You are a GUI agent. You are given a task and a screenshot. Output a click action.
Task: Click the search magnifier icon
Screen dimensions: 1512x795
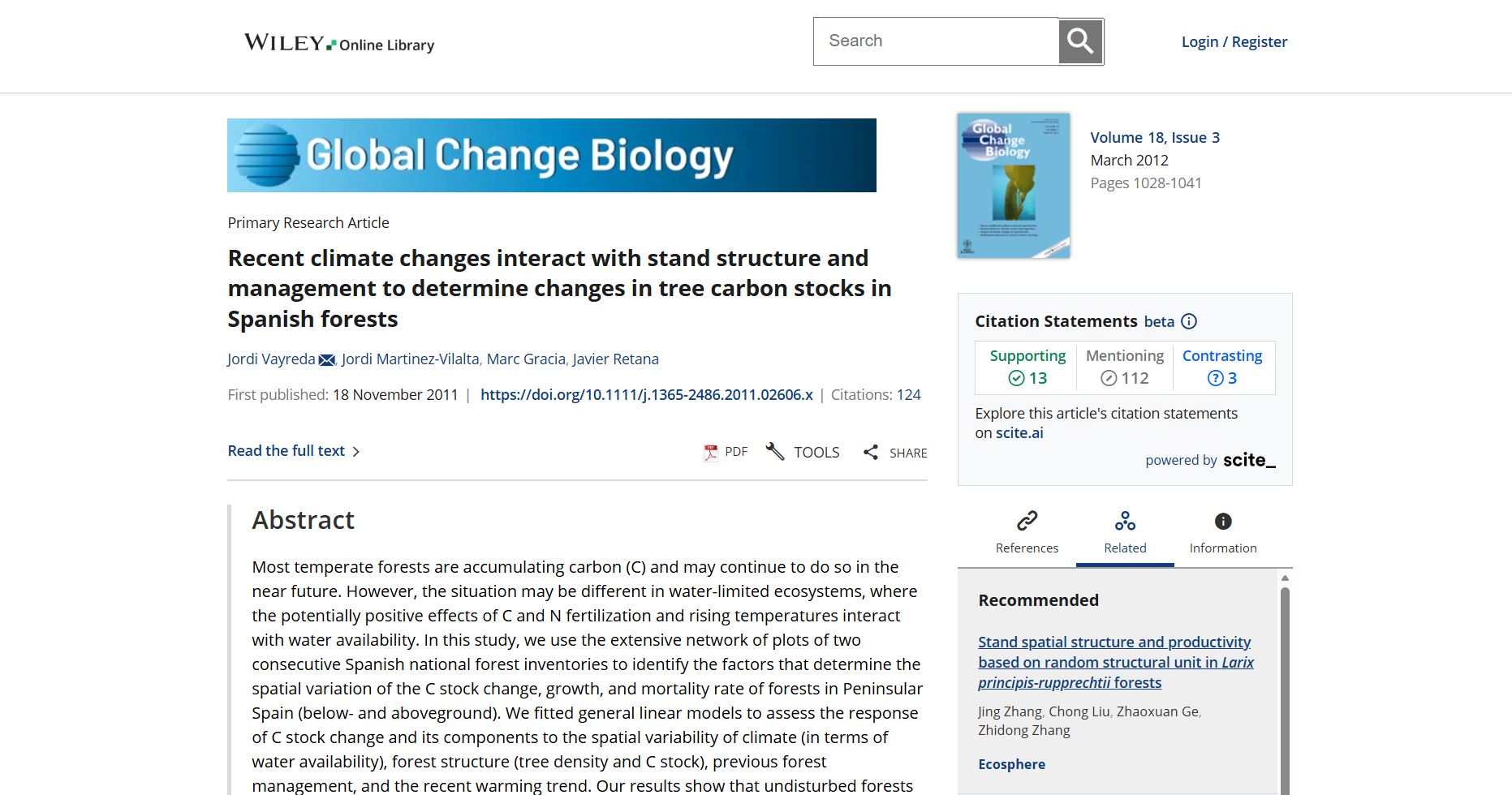(1079, 41)
